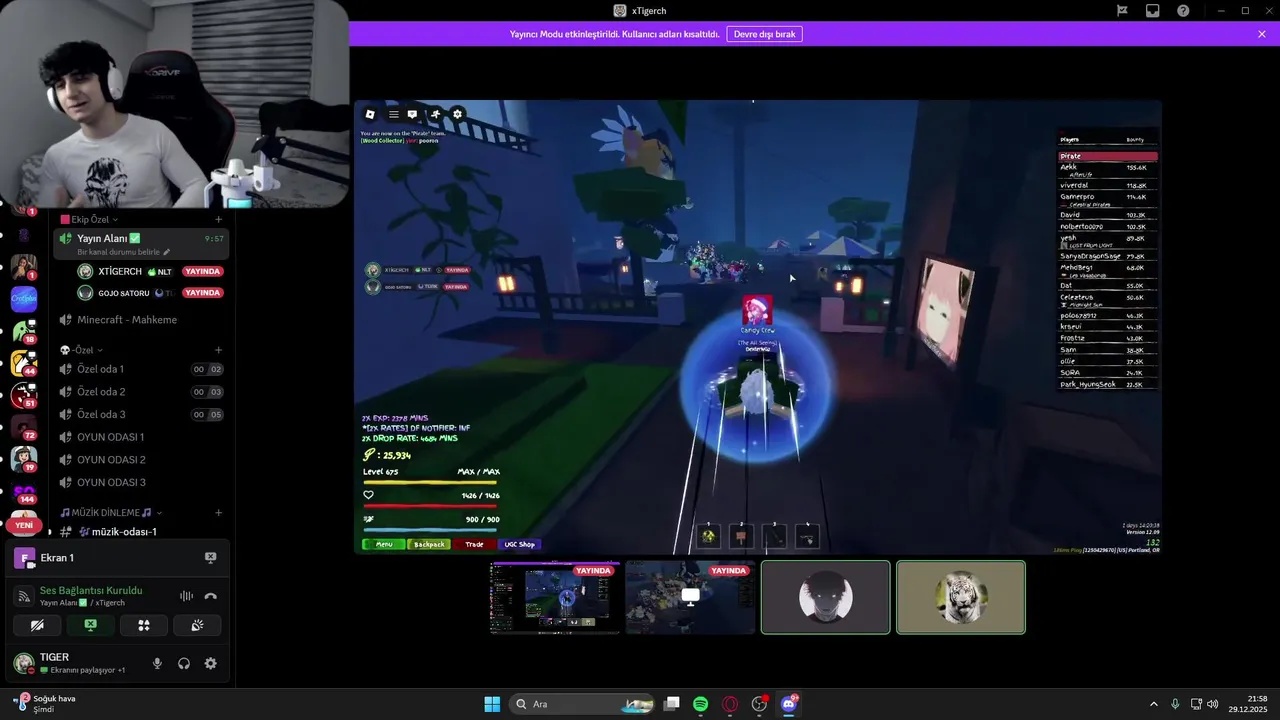Viewport: 1280px width, 720px height.
Task: Open the activities button in the voice panel
Action: (144, 625)
